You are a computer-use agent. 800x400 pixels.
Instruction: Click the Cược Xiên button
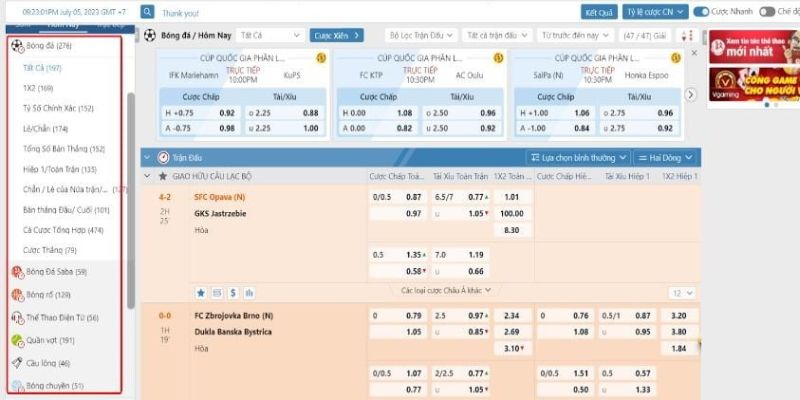(337, 35)
